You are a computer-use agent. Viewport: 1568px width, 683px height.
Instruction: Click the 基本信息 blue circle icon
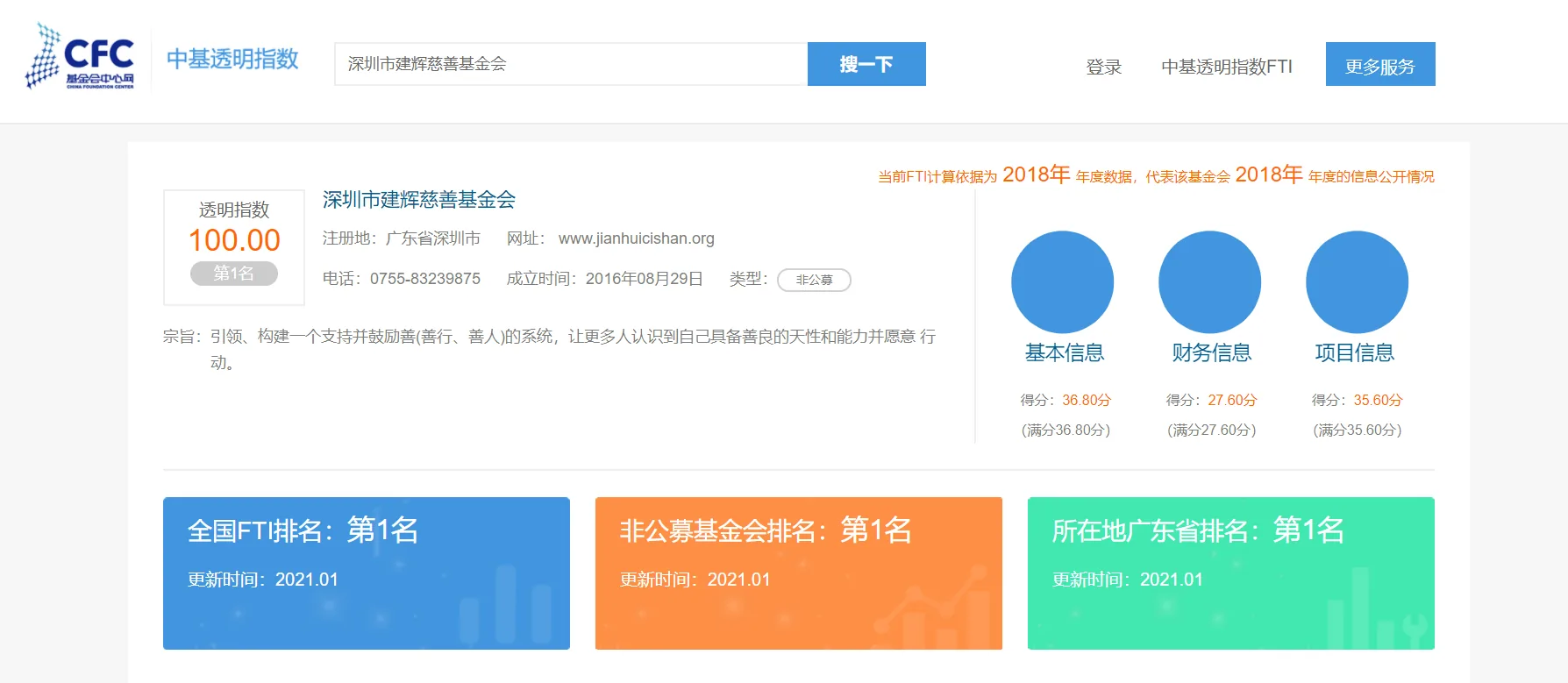[x=1062, y=282]
